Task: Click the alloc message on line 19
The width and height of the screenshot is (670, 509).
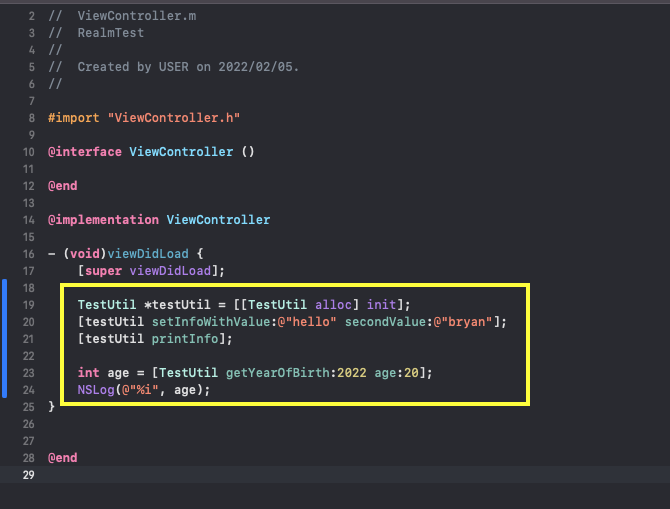Action: [x=333, y=305]
